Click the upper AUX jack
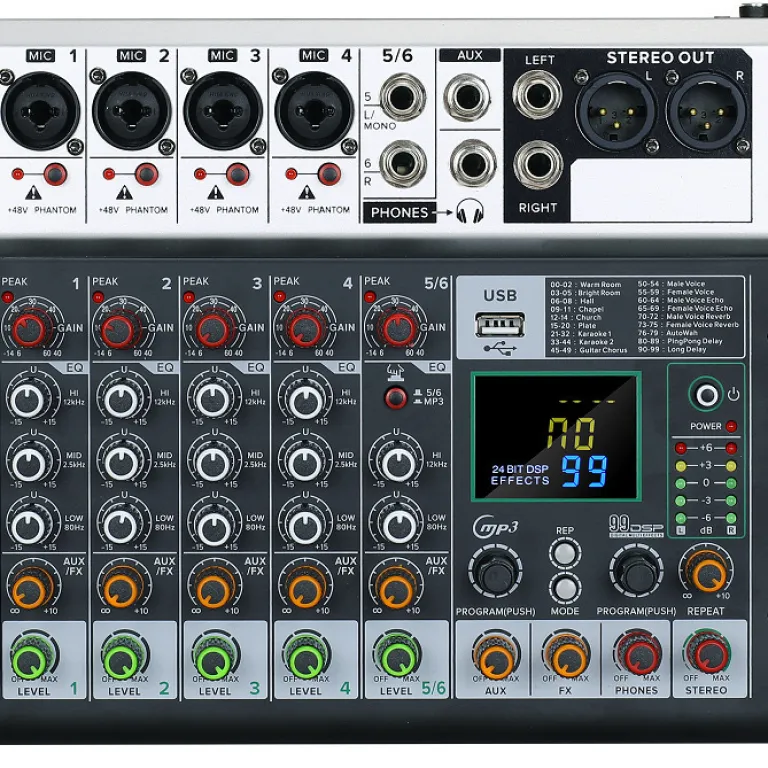 click(x=468, y=97)
